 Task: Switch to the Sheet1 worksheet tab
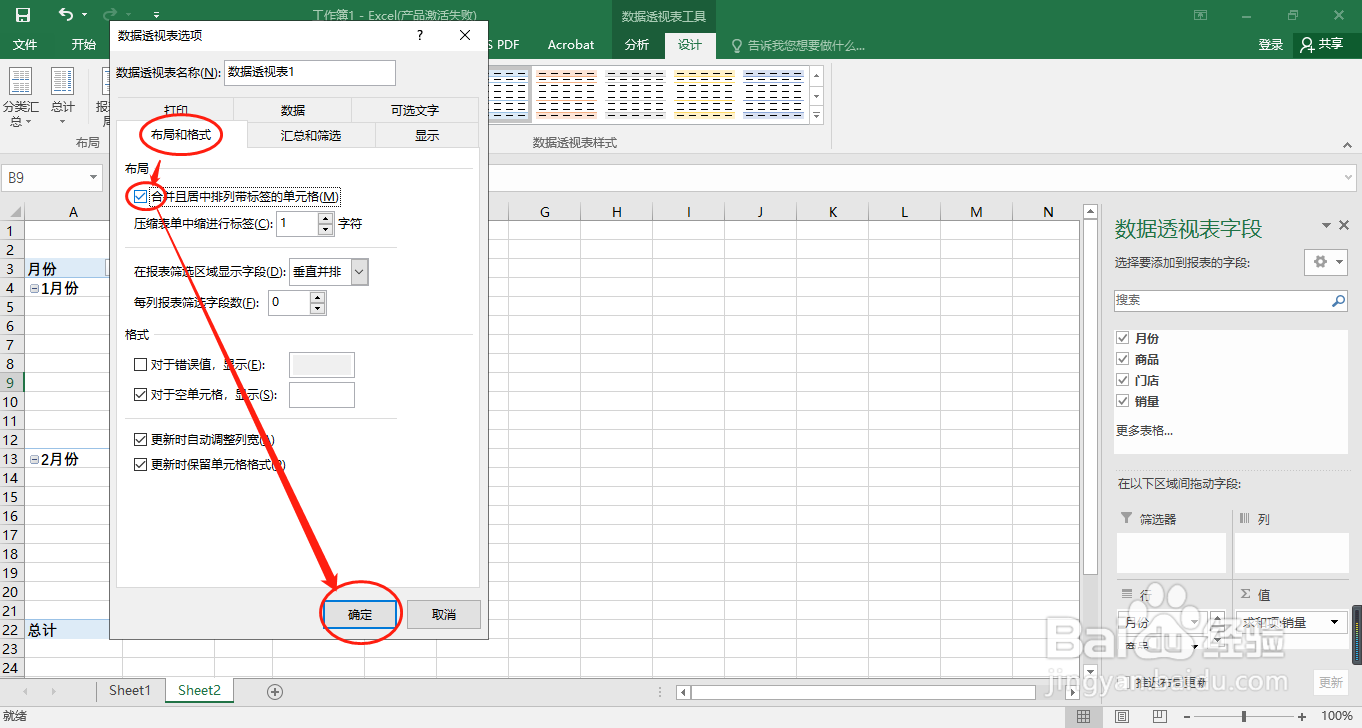coord(129,690)
